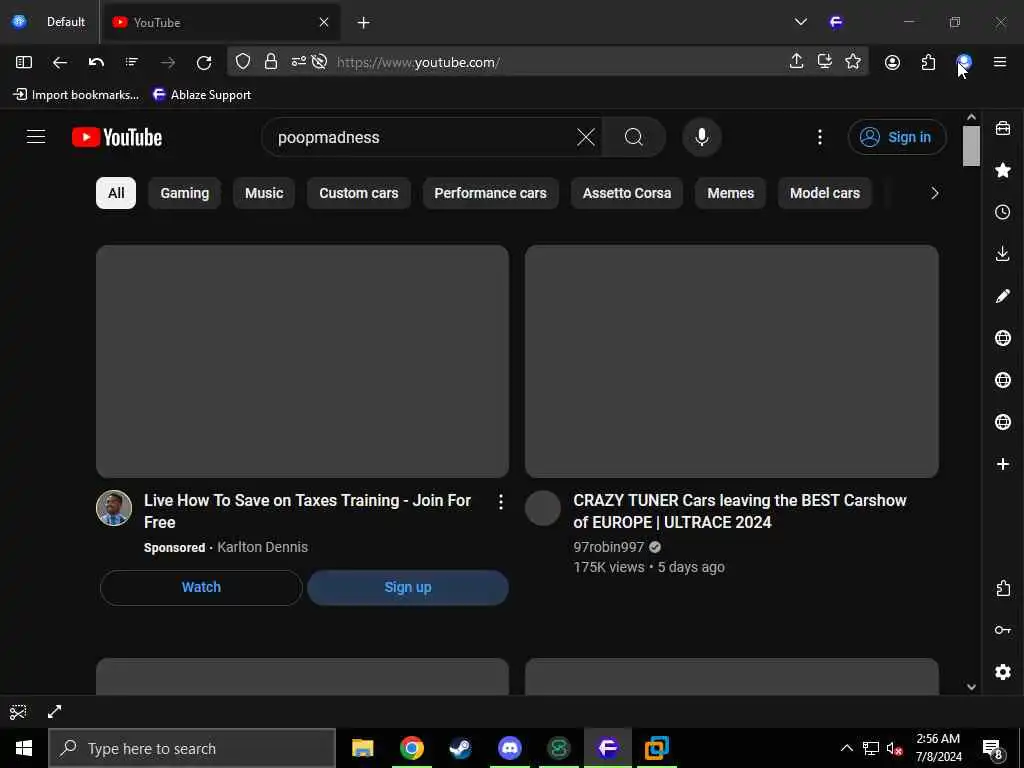This screenshot has width=1024, height=768.
Task: Open CRAZY TUNER Cars video title
Action: pos(739,511)
